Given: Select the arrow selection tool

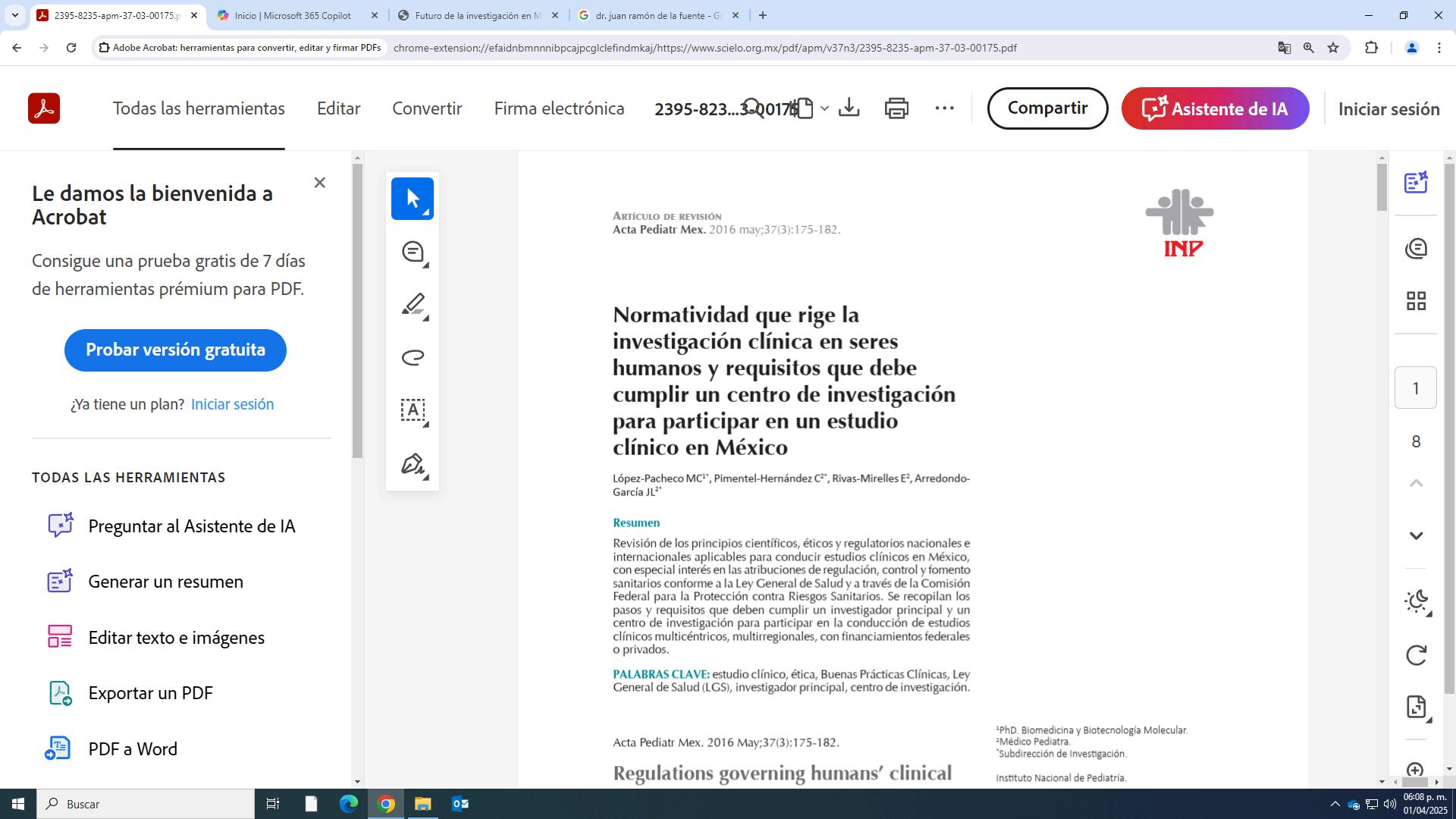Looking at the screenshot, I should pyautogui.click(x=412, y=199).
